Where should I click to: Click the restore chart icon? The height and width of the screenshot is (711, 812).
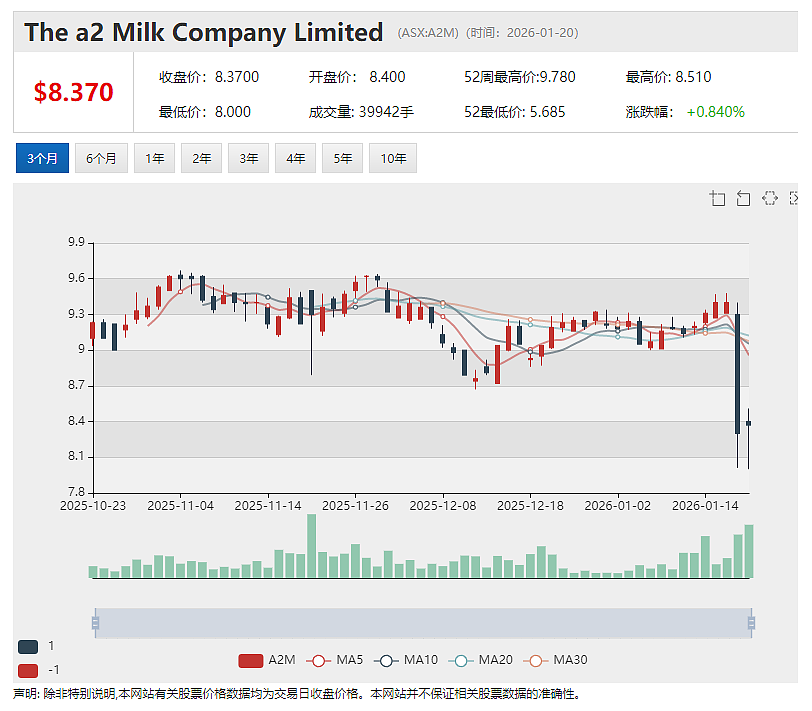770,198
